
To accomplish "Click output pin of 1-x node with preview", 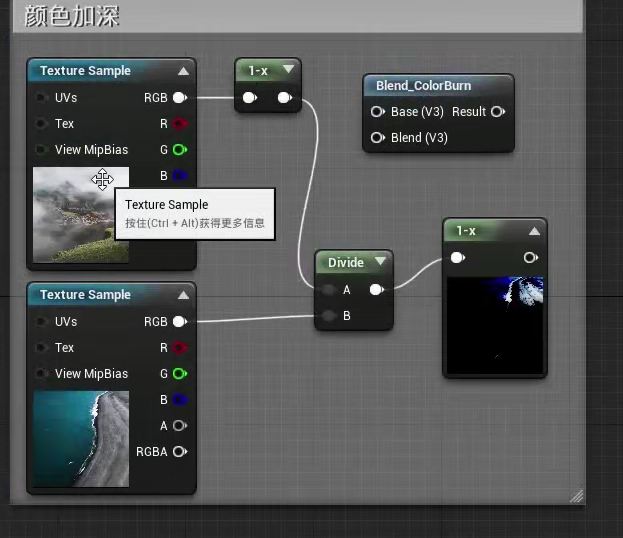I will pyautogui.click(x=531, y=258).
